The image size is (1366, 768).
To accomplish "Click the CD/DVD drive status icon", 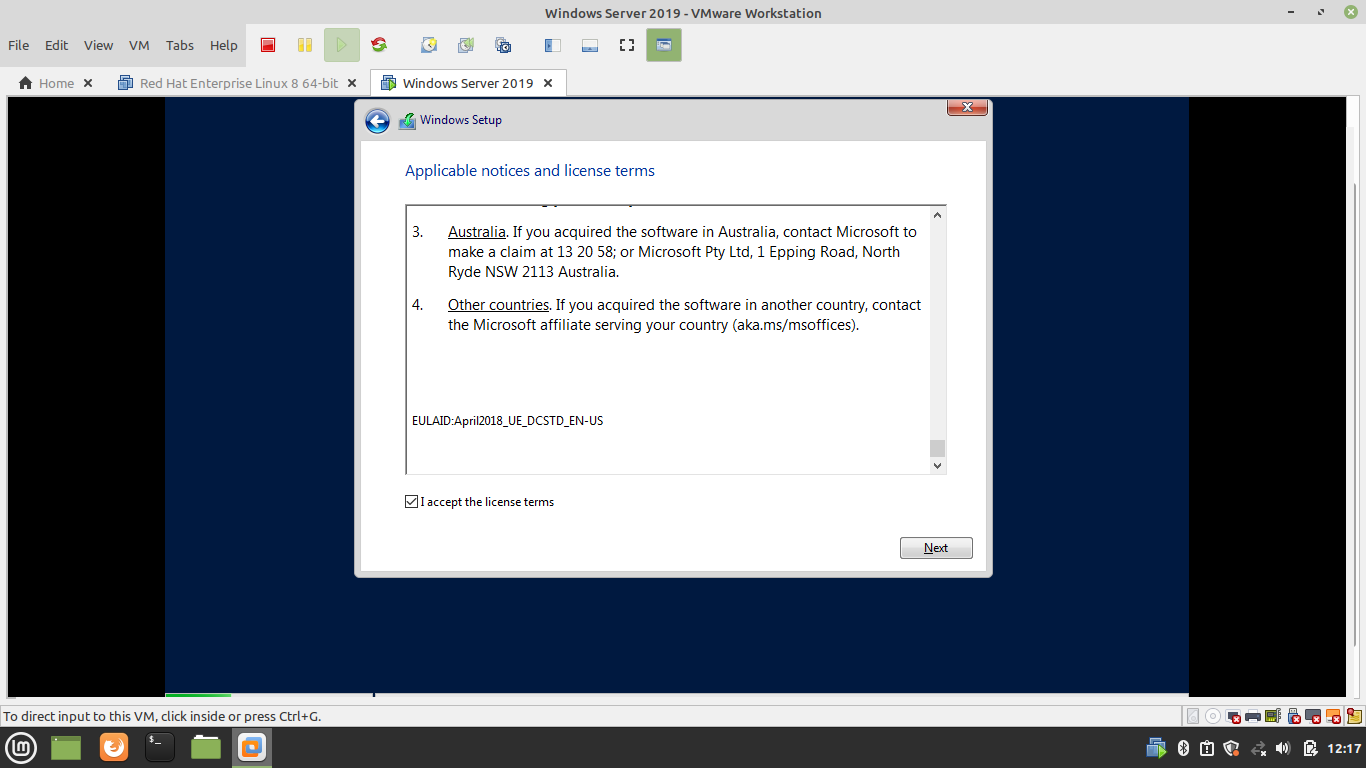I will [x=1213, y=716].
